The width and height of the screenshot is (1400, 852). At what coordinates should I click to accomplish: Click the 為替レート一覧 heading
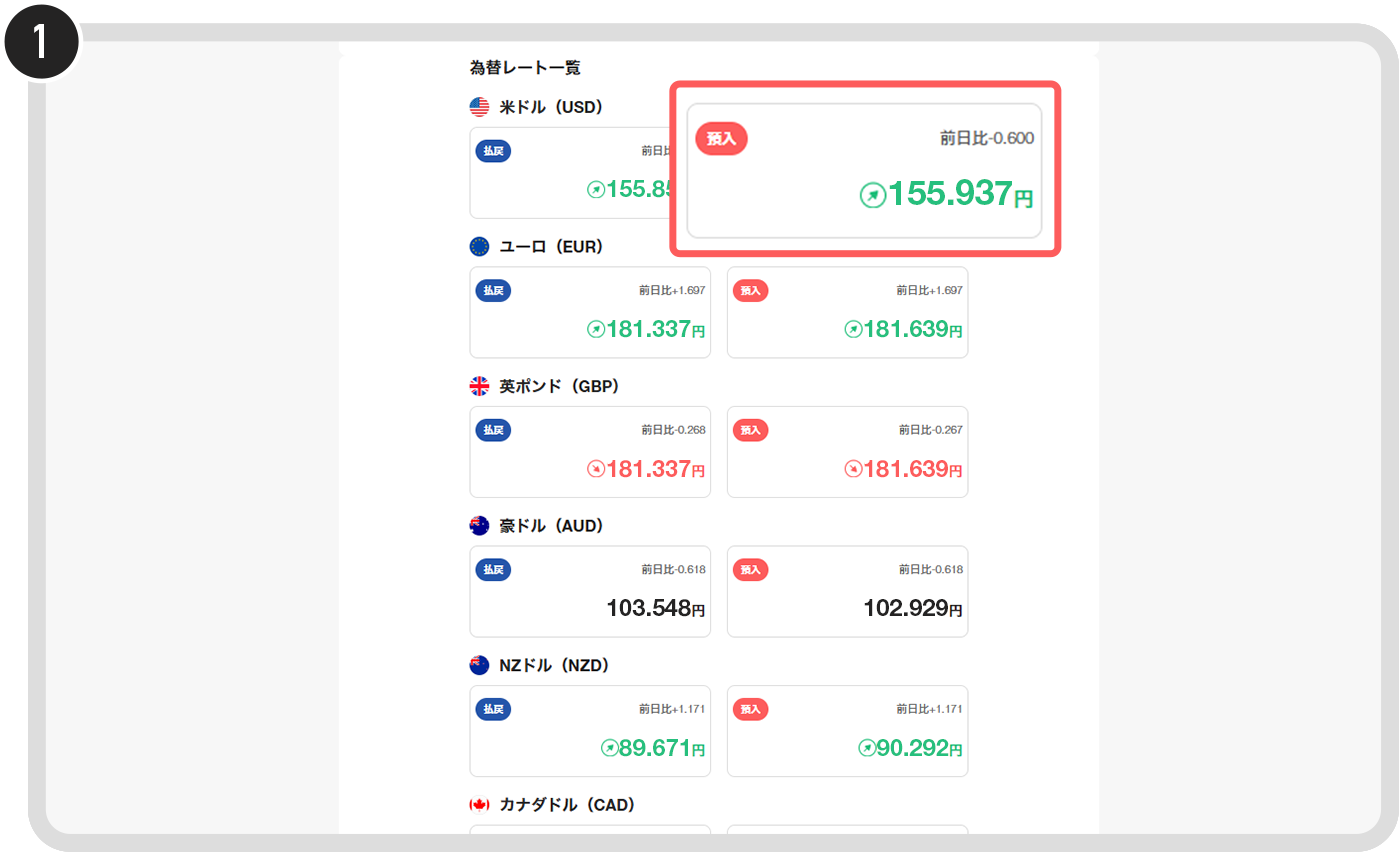[x=525, y=68]
